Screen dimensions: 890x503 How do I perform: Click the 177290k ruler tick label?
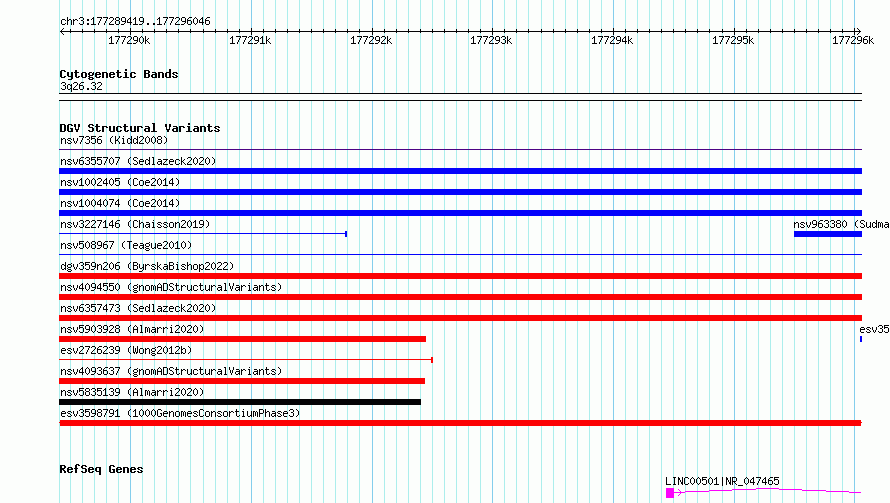tap(129, 40)
